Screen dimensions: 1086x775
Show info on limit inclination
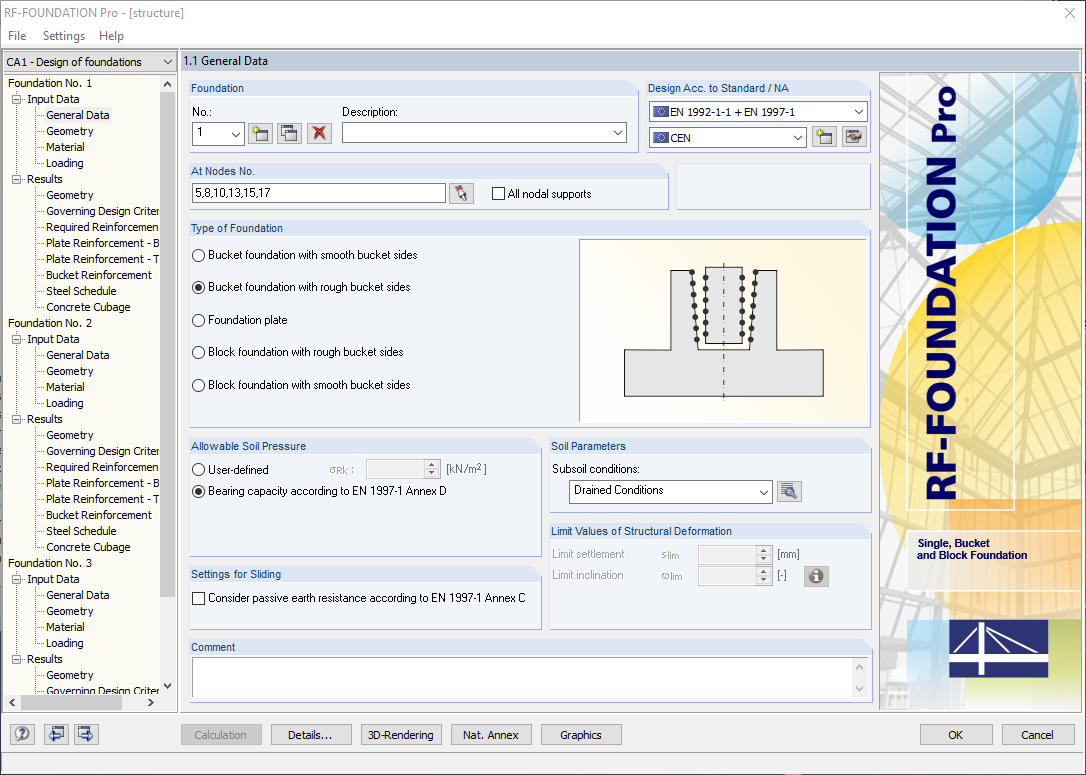[816, 576]
